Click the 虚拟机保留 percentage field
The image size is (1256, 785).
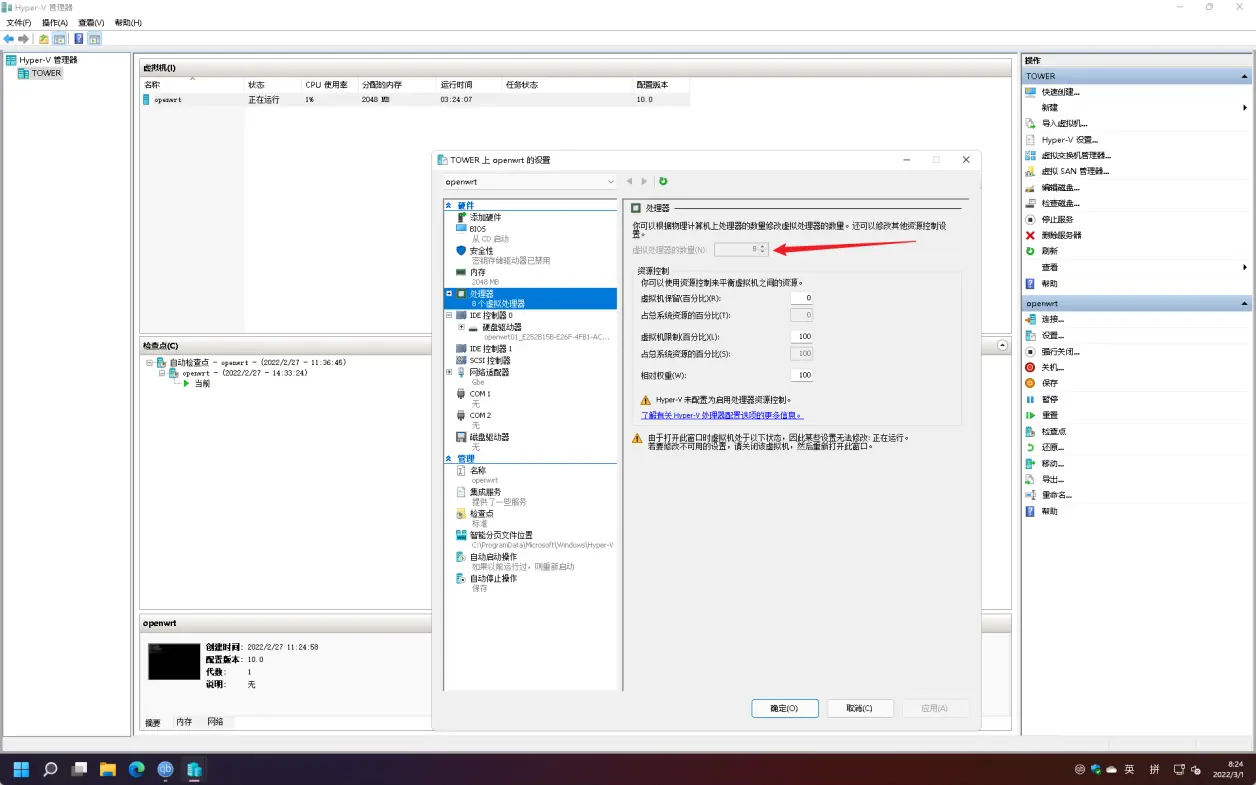click(802, 298)
